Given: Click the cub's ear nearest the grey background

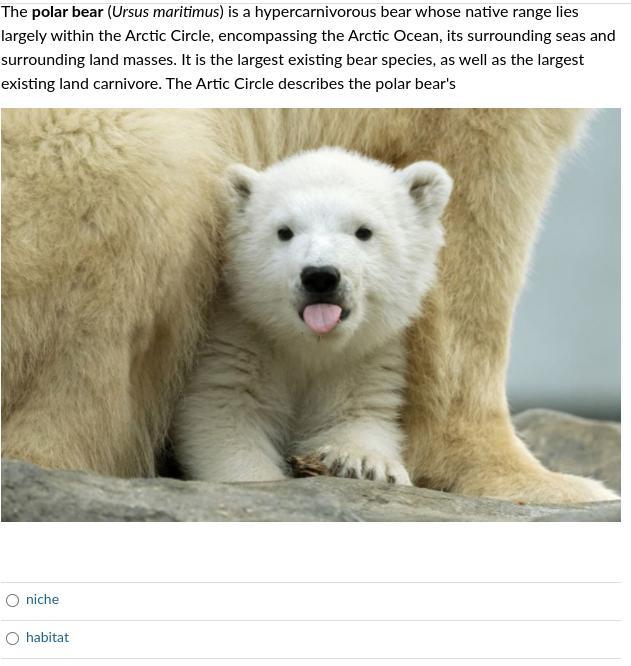Looking at the screenshot, I should click(x=427, y=186).
